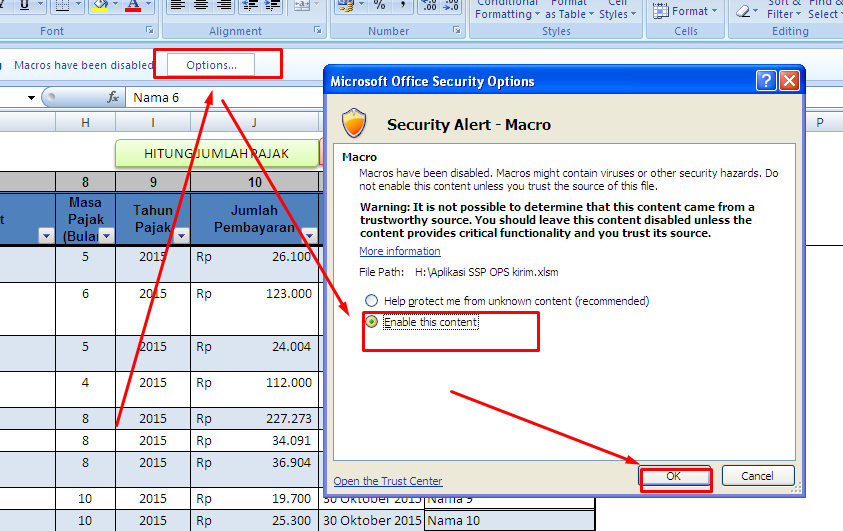This screenshot has width=843, height=531.
Task: Open Alignment dialog launcher
Action: click(318, 31)
